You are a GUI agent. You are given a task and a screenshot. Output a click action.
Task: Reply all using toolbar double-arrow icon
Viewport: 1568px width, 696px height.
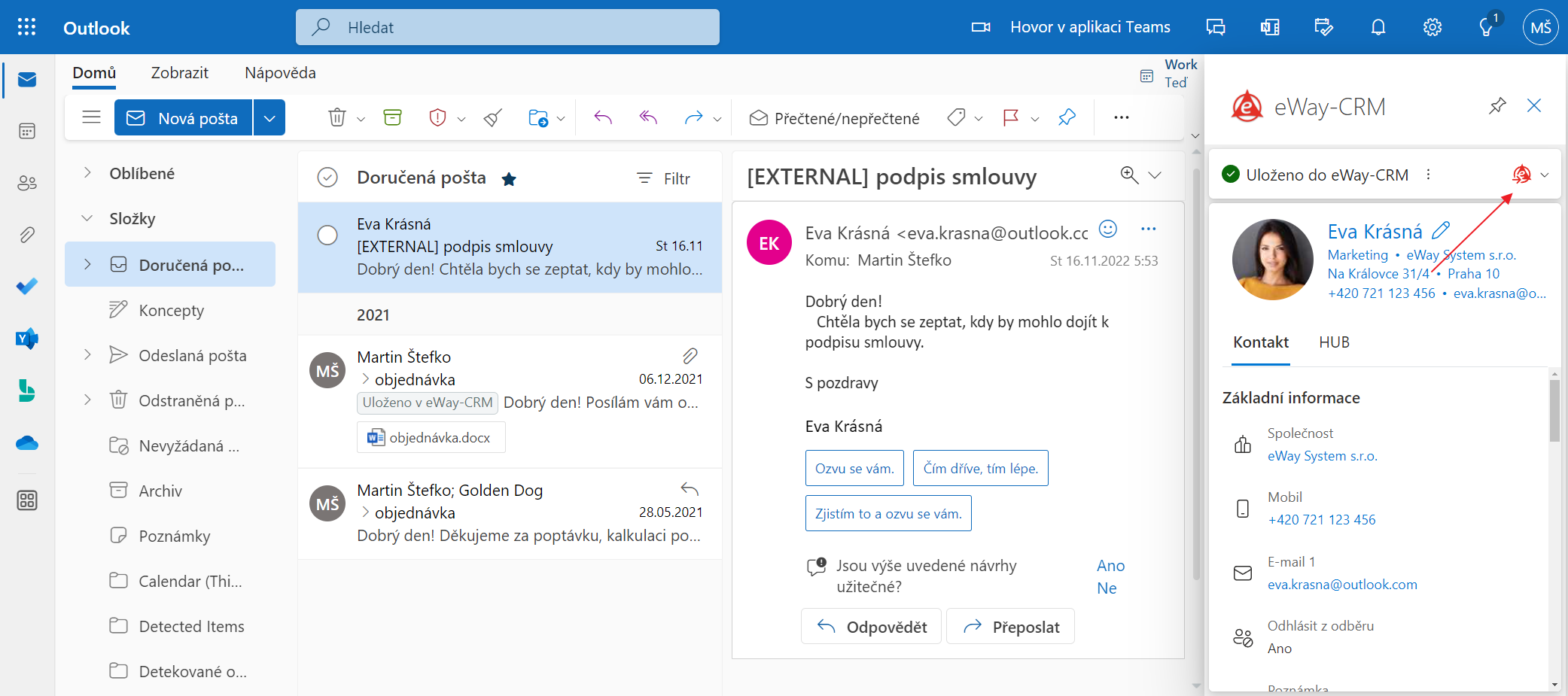(648, 117)
